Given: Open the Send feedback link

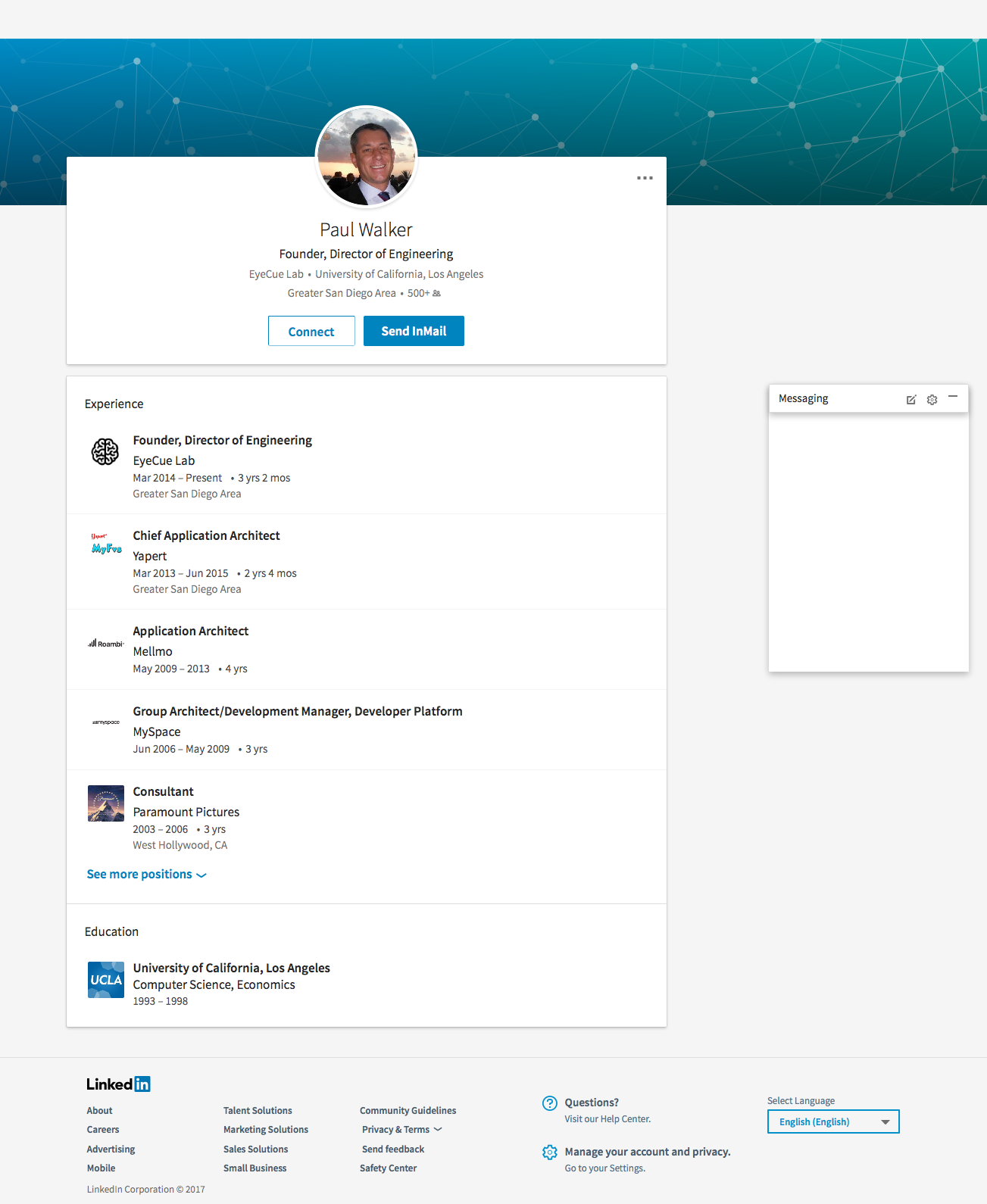Looking at the screenshot, I should 393,1149.
